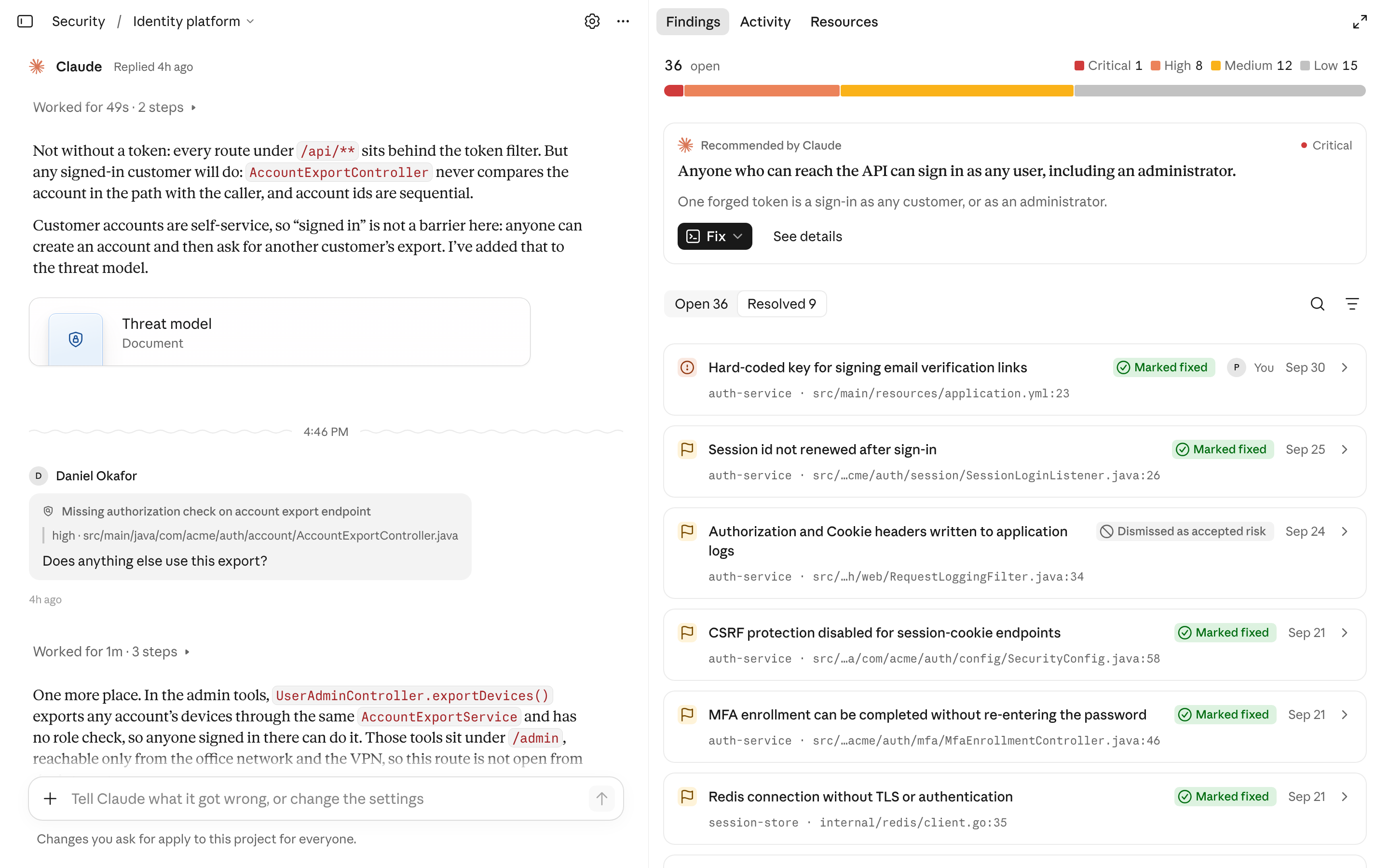Click the P avatar on Hard-coded key row

pos(1236,367)
